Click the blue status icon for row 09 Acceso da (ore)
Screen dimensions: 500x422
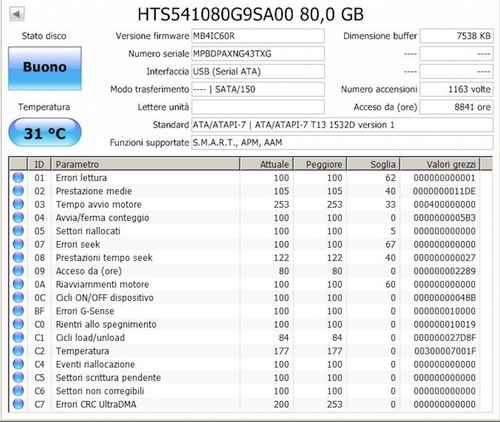click(18, 271)
